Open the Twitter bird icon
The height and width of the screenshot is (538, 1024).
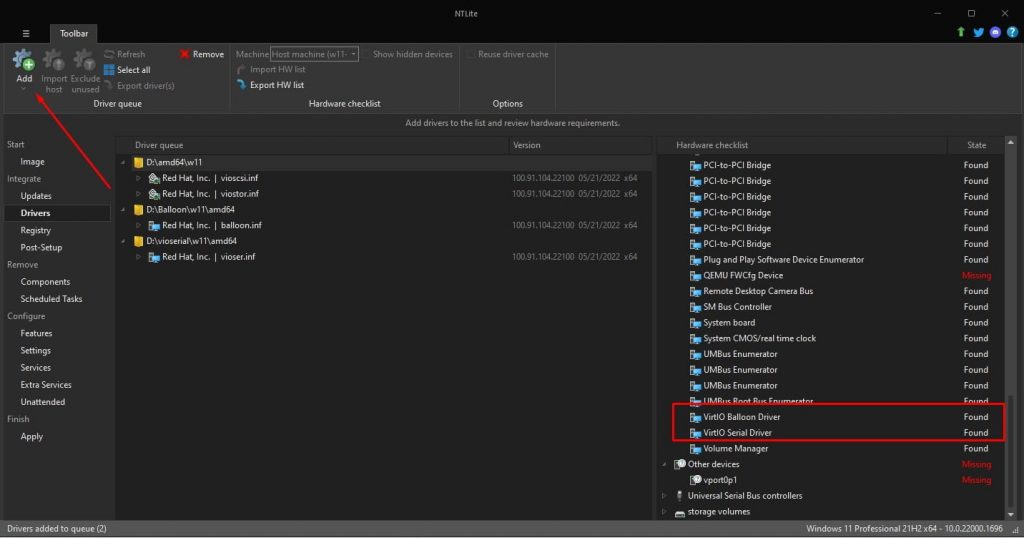(978, 32)
